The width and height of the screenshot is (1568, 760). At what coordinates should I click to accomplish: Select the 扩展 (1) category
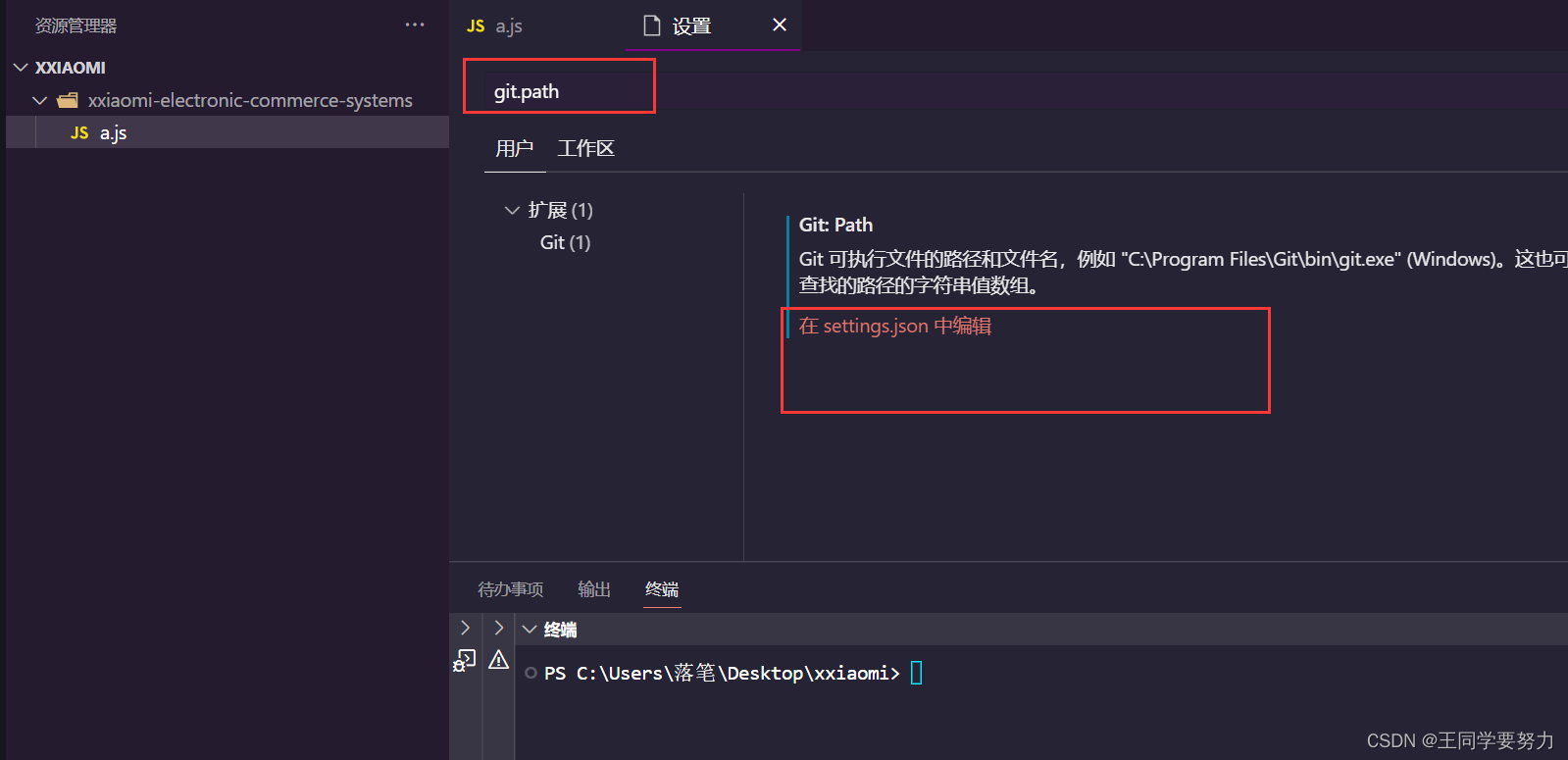click(561, 210)
